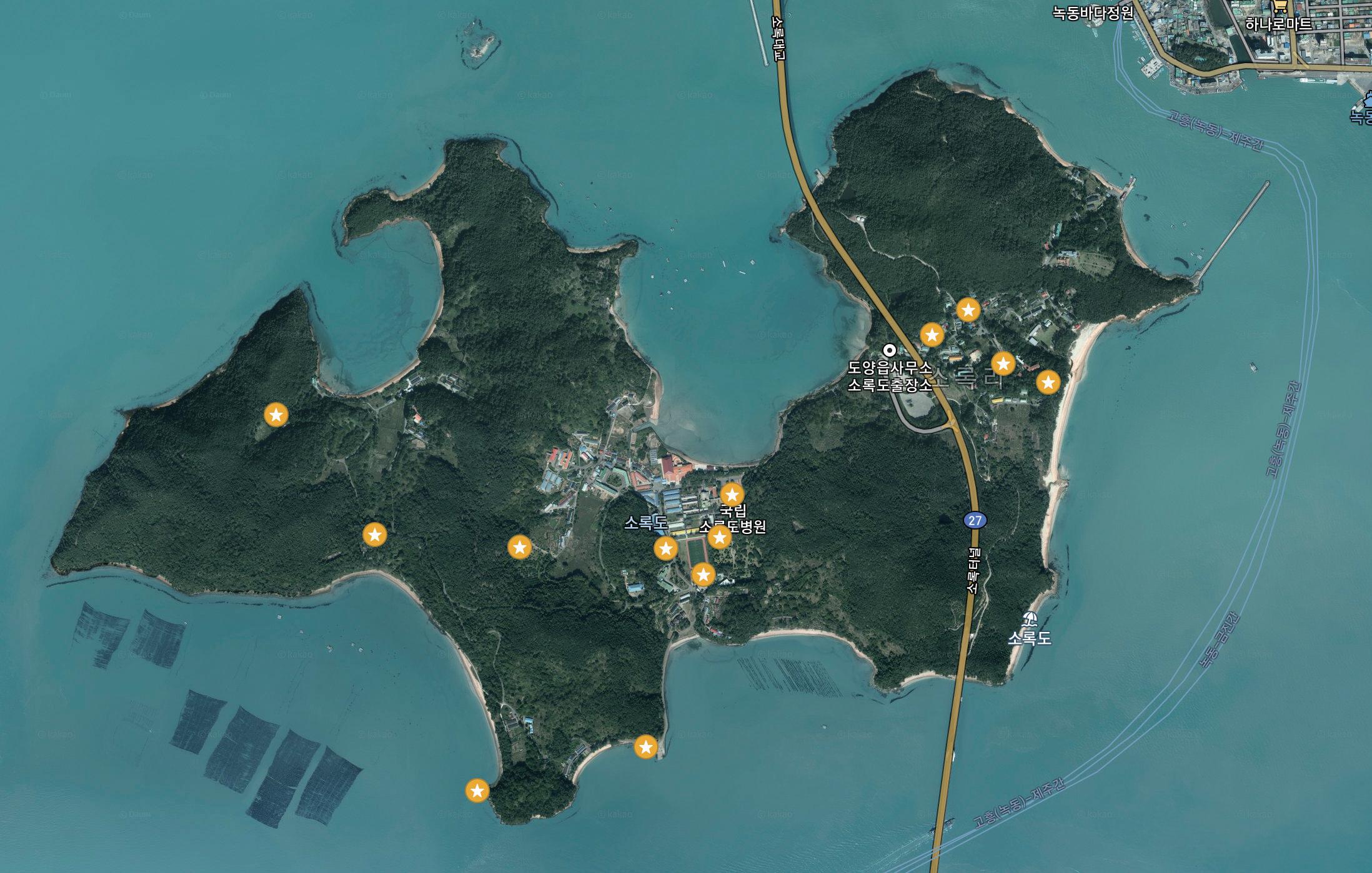Click the westernmost star marker on the island
The width and height of the screenshot is (1372, 873).
[276, 415]
